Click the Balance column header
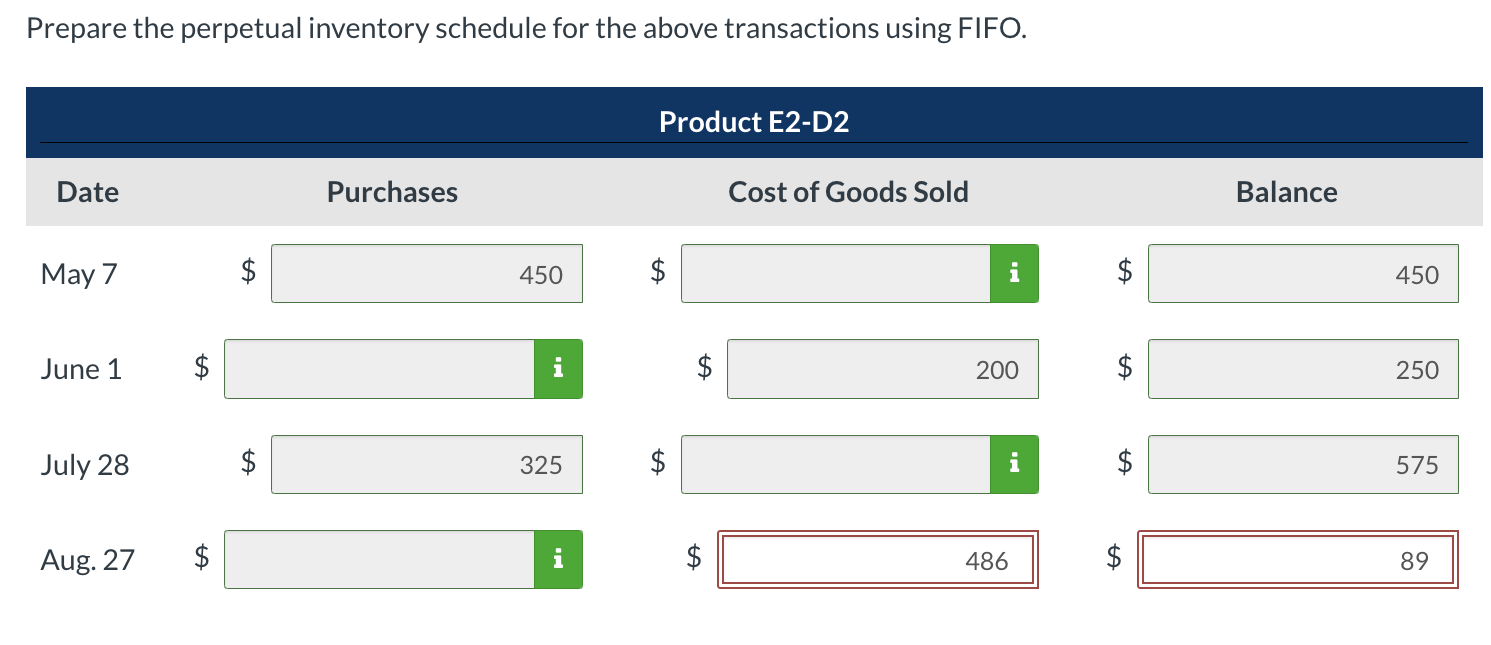Viewport: 1491px width, 645px height. click(x=1286, y=192)
